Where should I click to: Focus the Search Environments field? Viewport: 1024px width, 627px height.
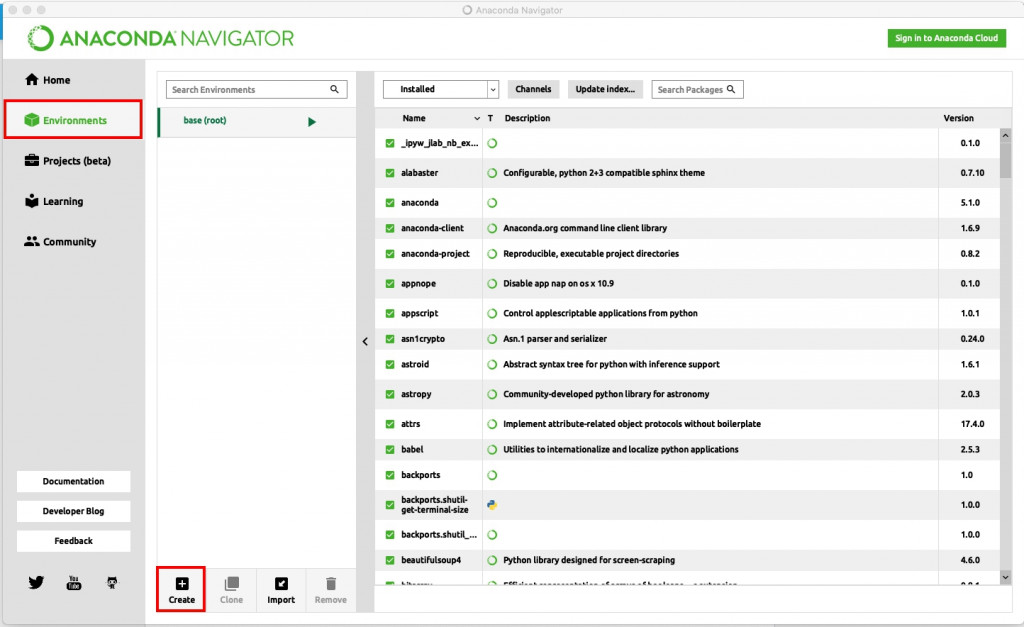(x=257, y=89)
